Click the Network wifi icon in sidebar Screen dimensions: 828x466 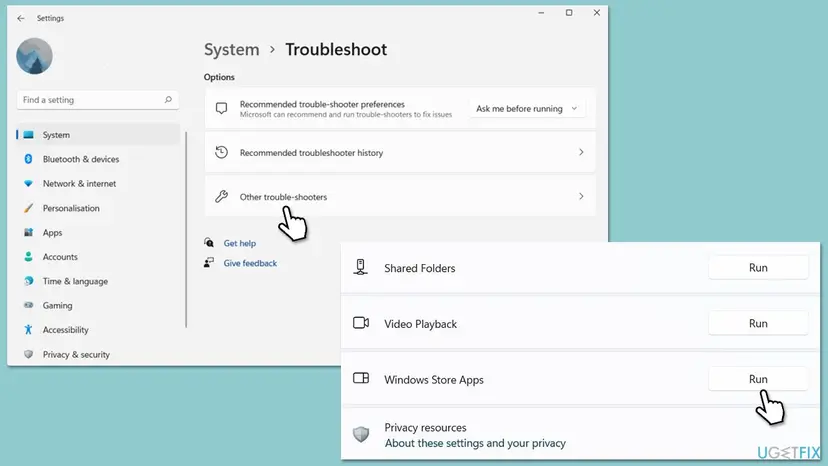[x=29, y=183]
